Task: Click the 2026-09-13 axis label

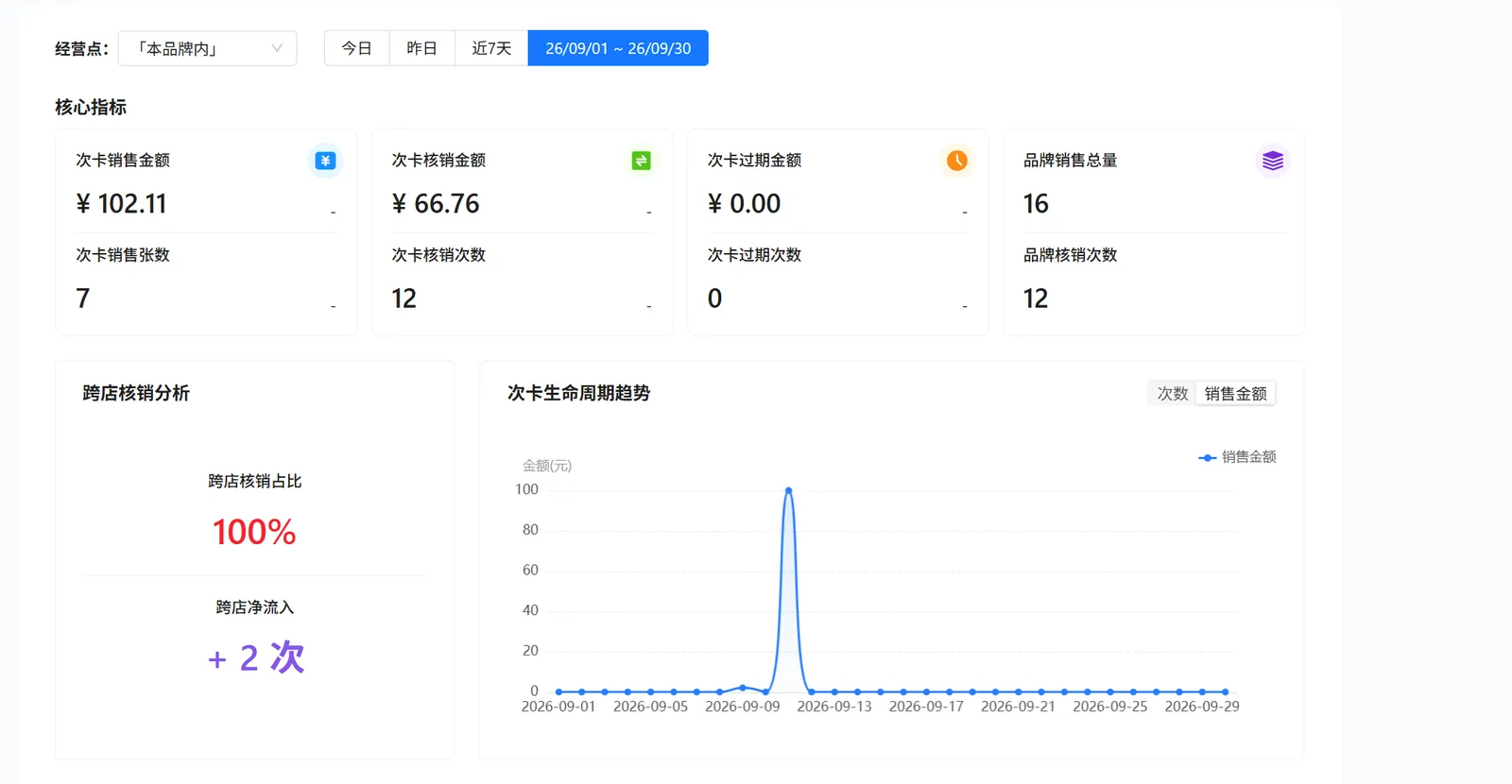Action: pyautogui.click(x=834, y=707)
